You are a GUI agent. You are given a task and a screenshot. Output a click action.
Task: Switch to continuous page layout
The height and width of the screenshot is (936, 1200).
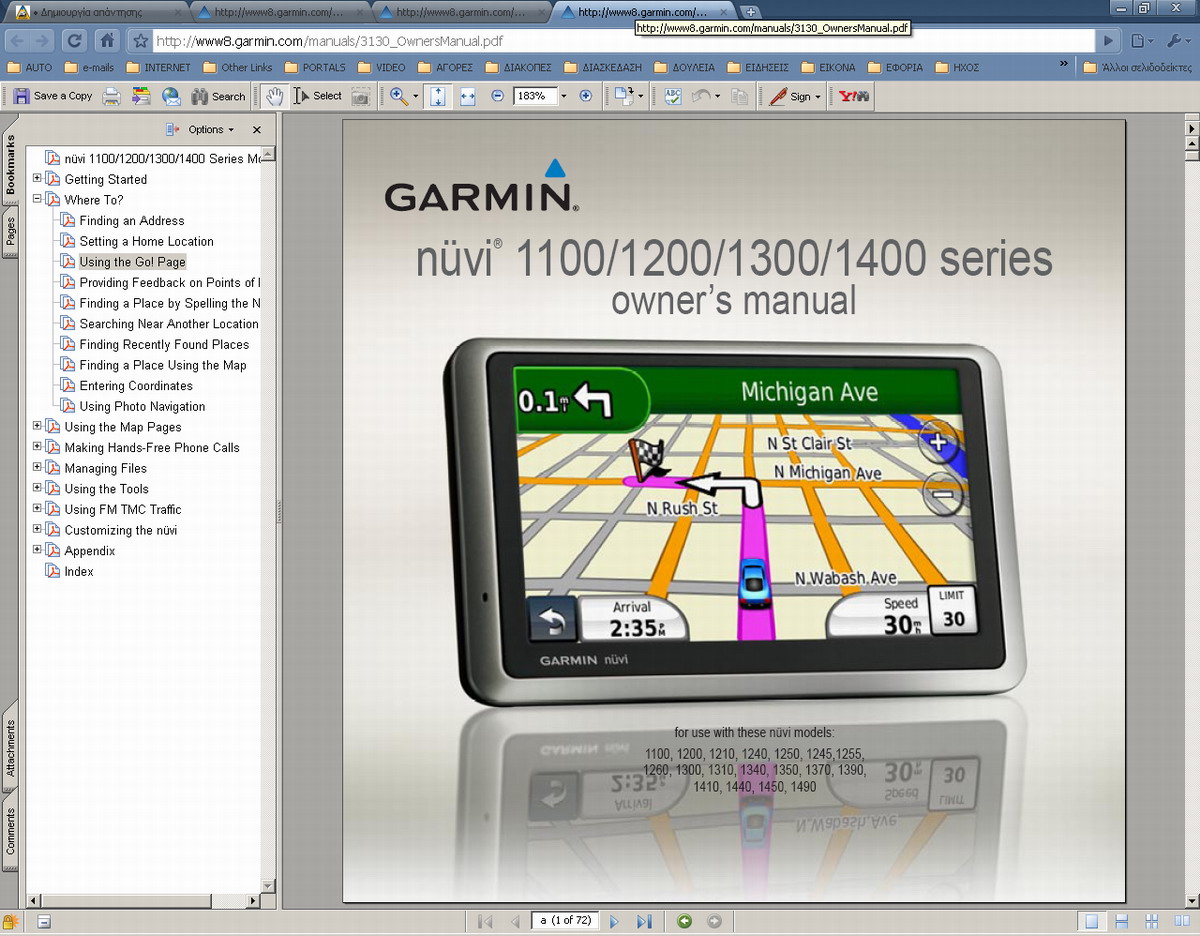[x=1122, y=921]
